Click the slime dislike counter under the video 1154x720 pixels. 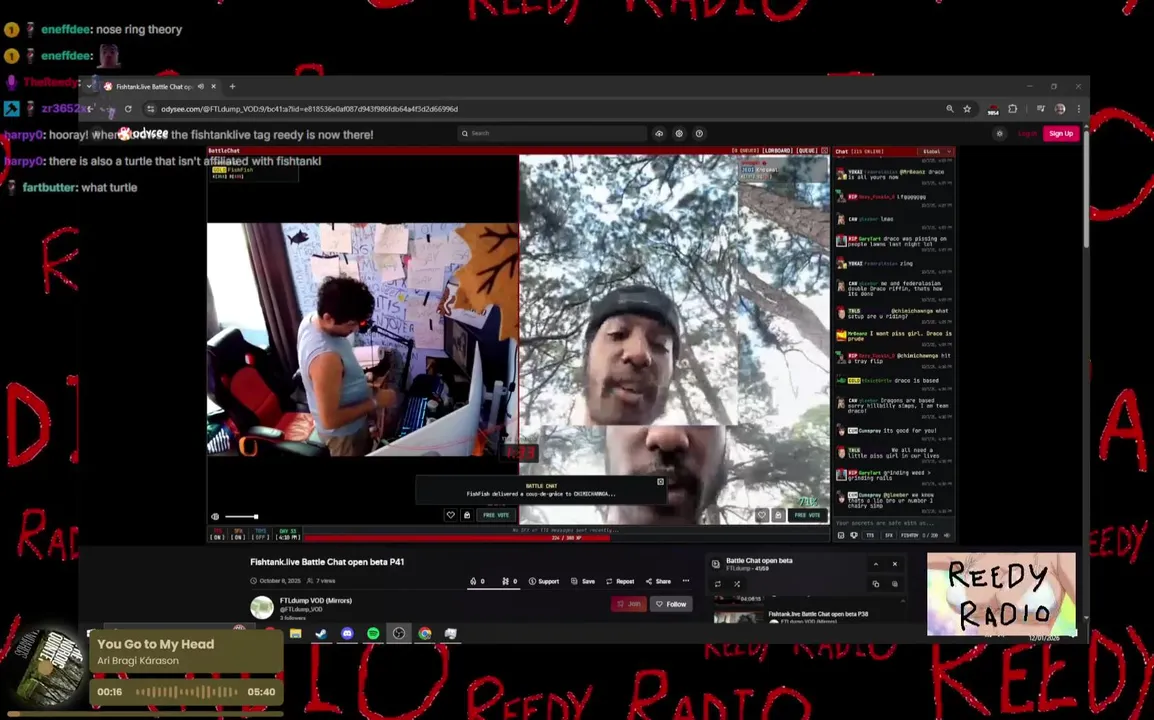[509, 581]
